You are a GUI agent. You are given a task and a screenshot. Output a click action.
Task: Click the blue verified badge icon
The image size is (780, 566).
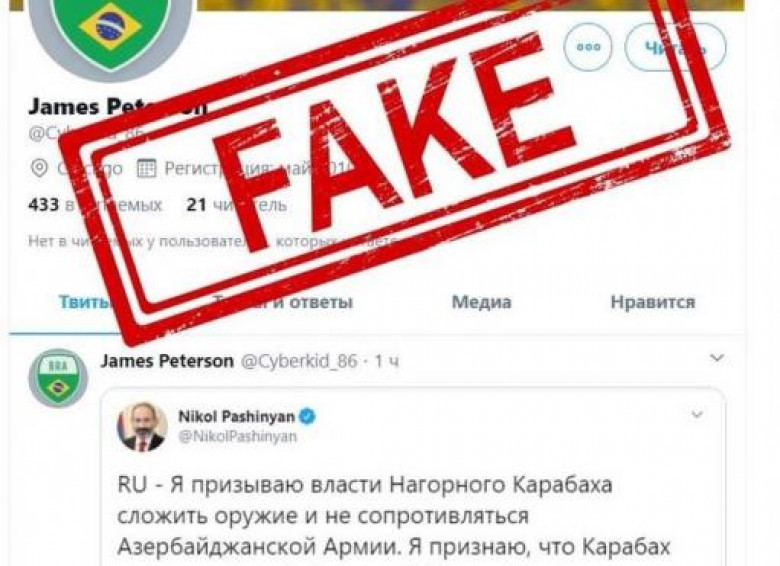pos(307,416)
